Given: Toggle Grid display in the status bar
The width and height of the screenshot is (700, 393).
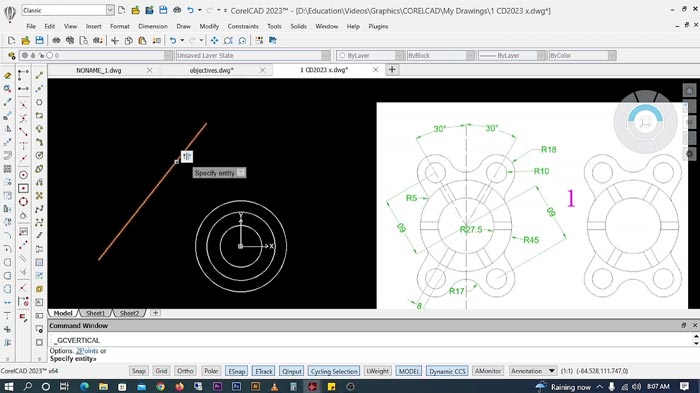Looking at the screenshot, I should pyautogui.click(x=161, y=371).
